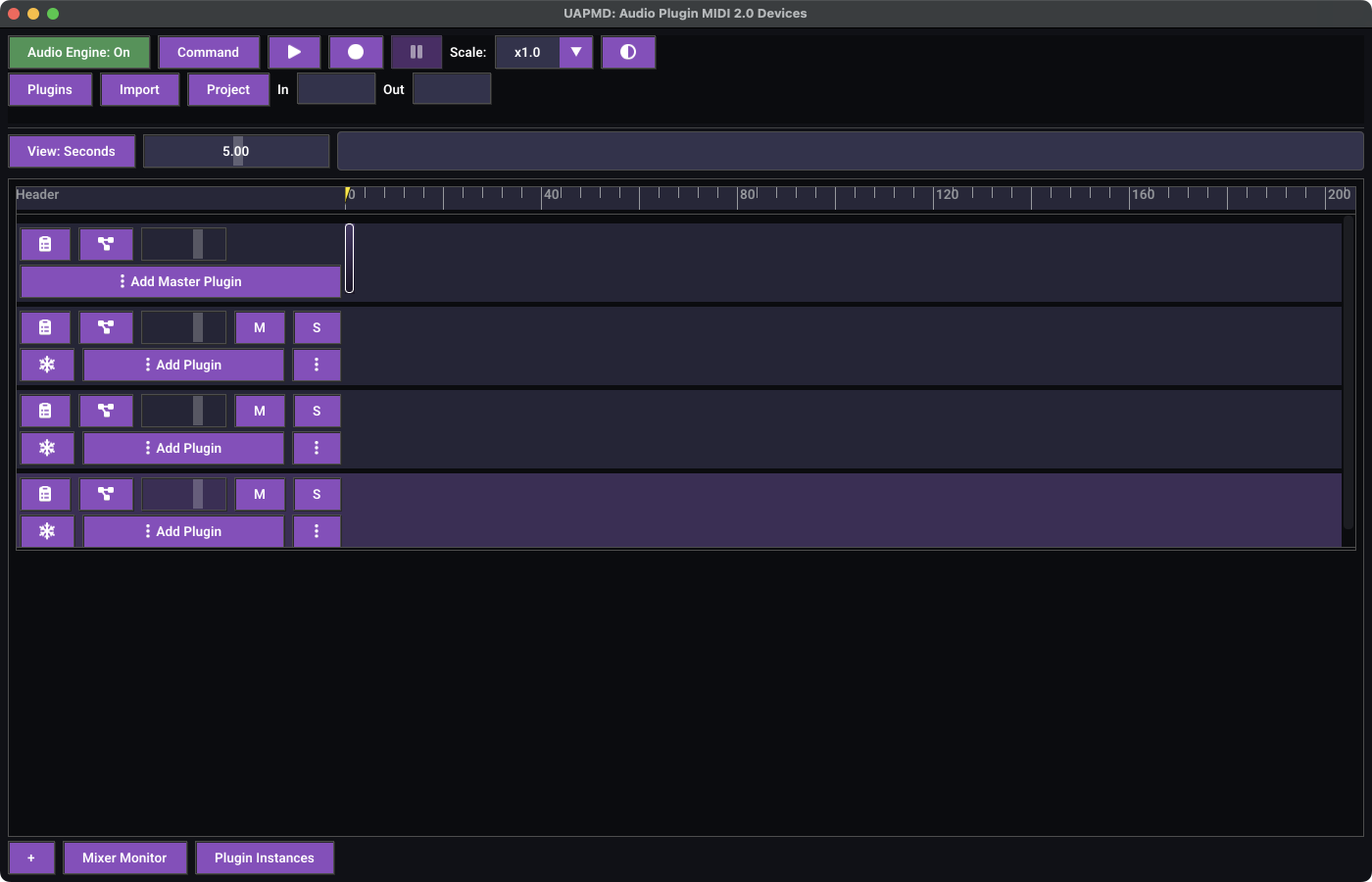Open the third track's Add Plugin menu
Screen dimensions: 1372x882
(184, 531)
